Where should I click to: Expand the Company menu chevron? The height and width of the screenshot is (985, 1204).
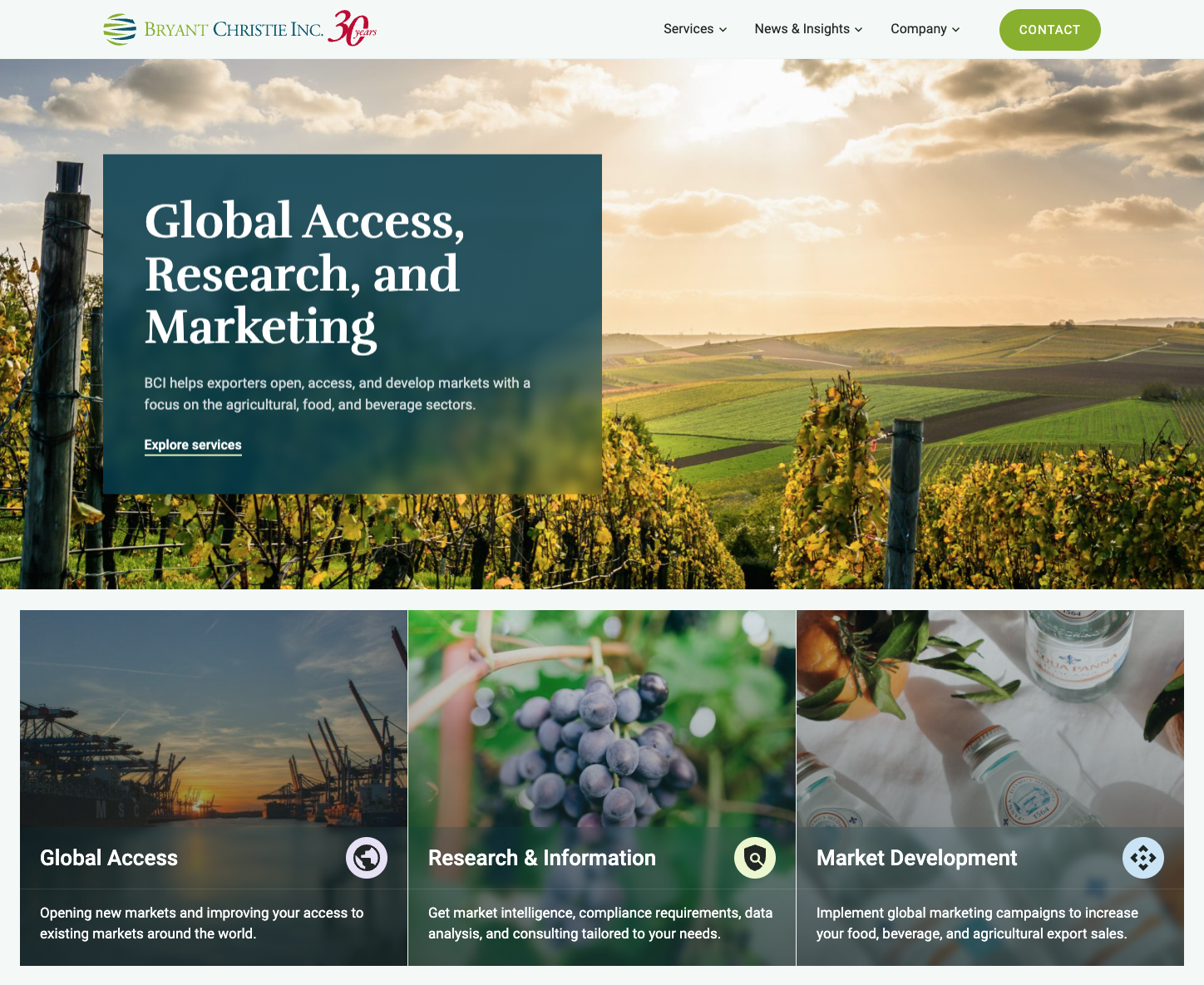click(956, 30)
